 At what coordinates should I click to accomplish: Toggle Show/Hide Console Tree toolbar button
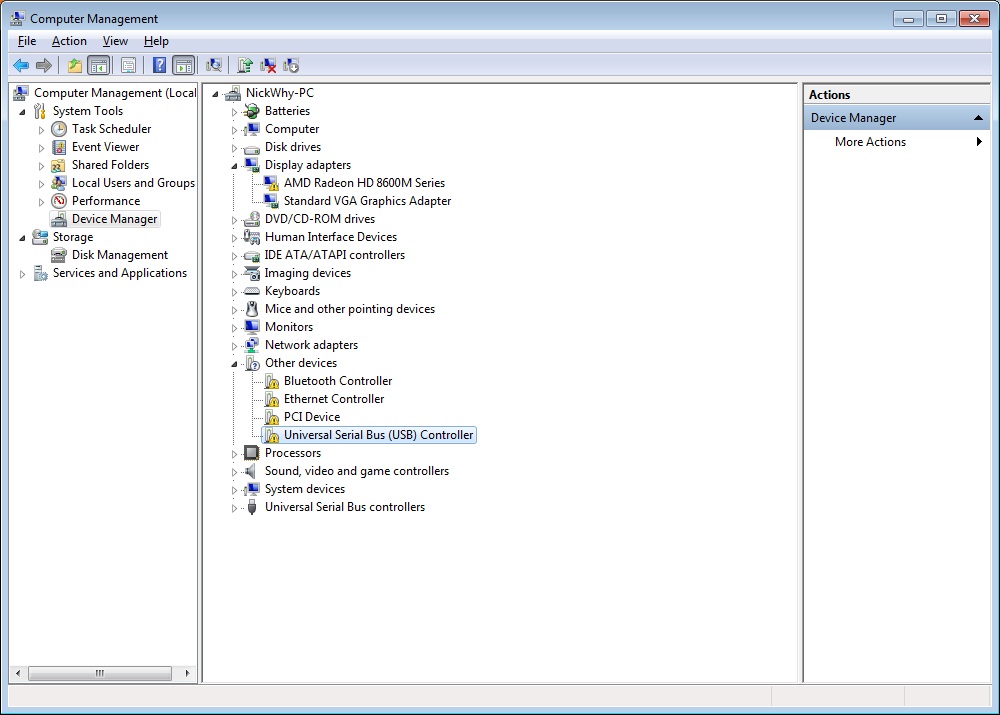pyautogui.click(x=98, y=66)
